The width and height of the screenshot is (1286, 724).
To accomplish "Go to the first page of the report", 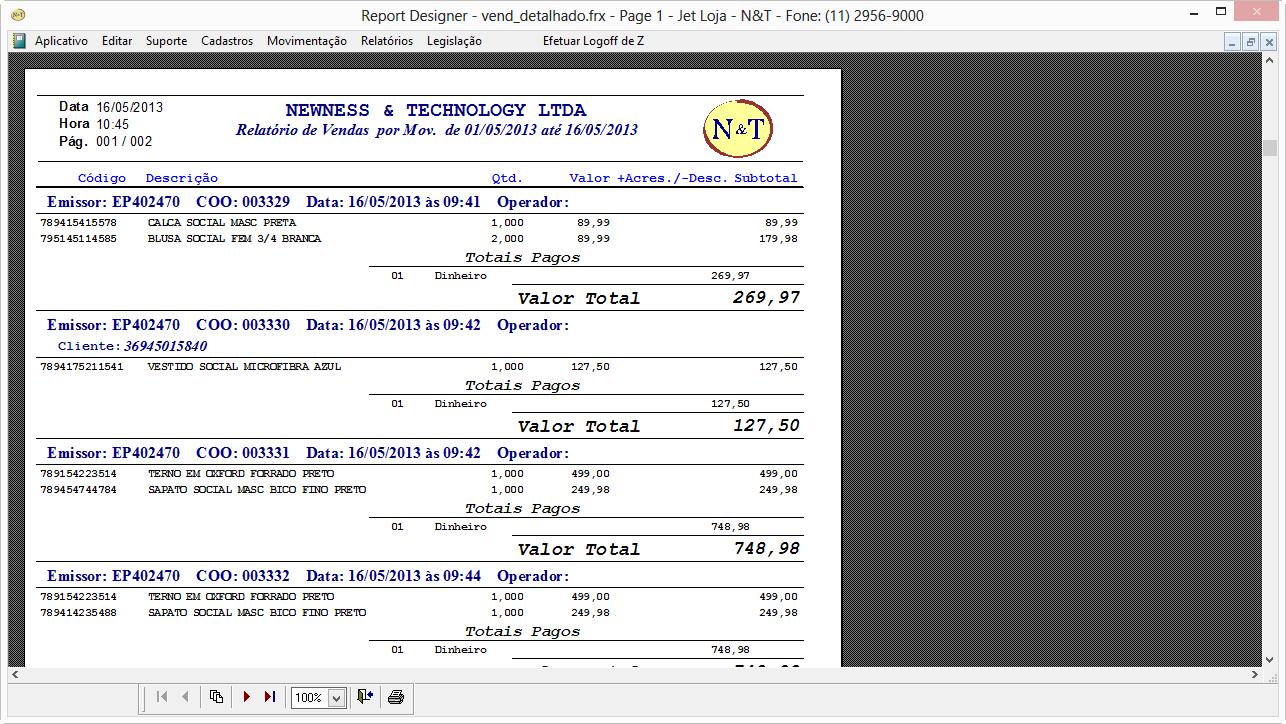I will coord(162,697).
